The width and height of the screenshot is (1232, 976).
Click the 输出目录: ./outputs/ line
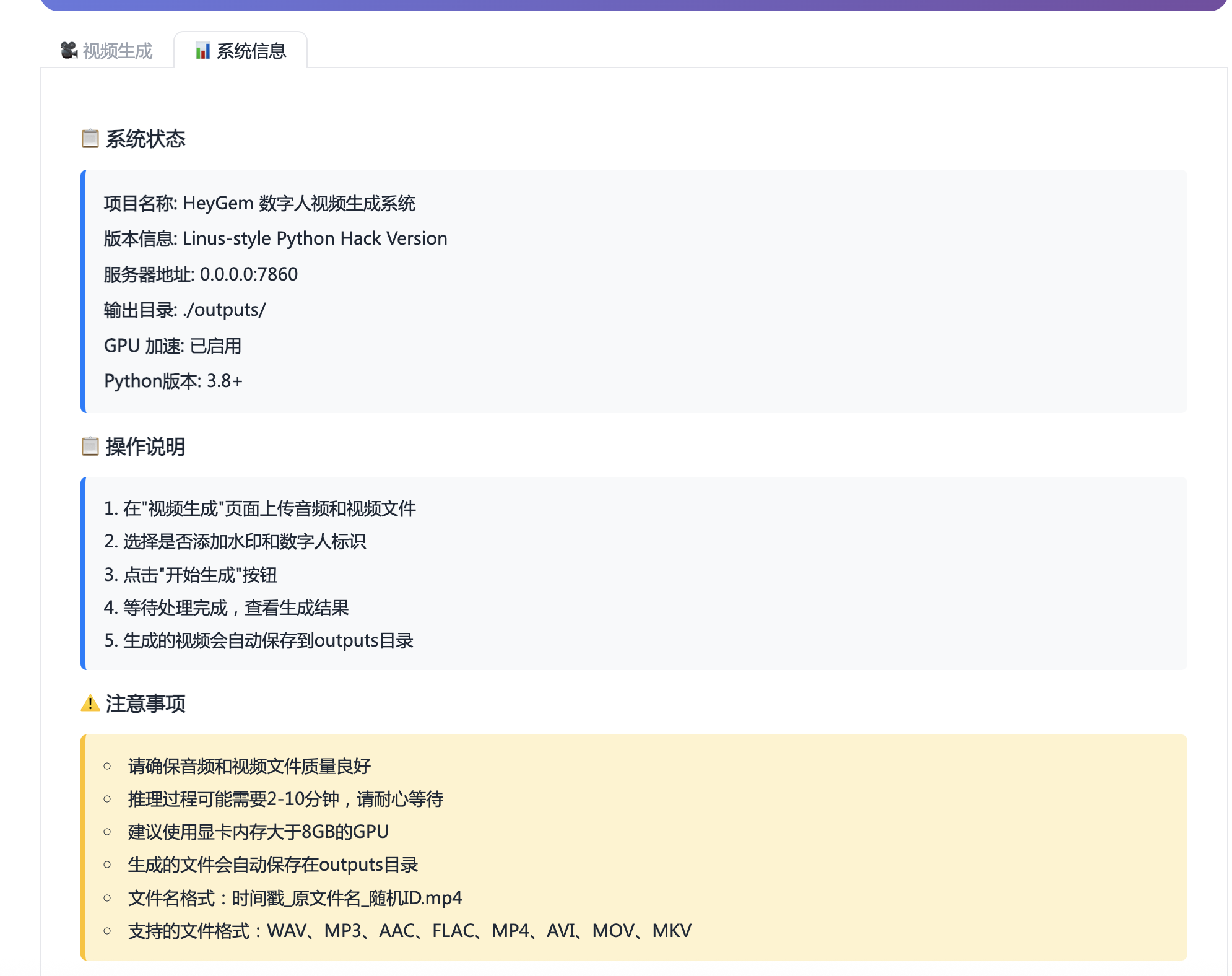click(184, 310)
